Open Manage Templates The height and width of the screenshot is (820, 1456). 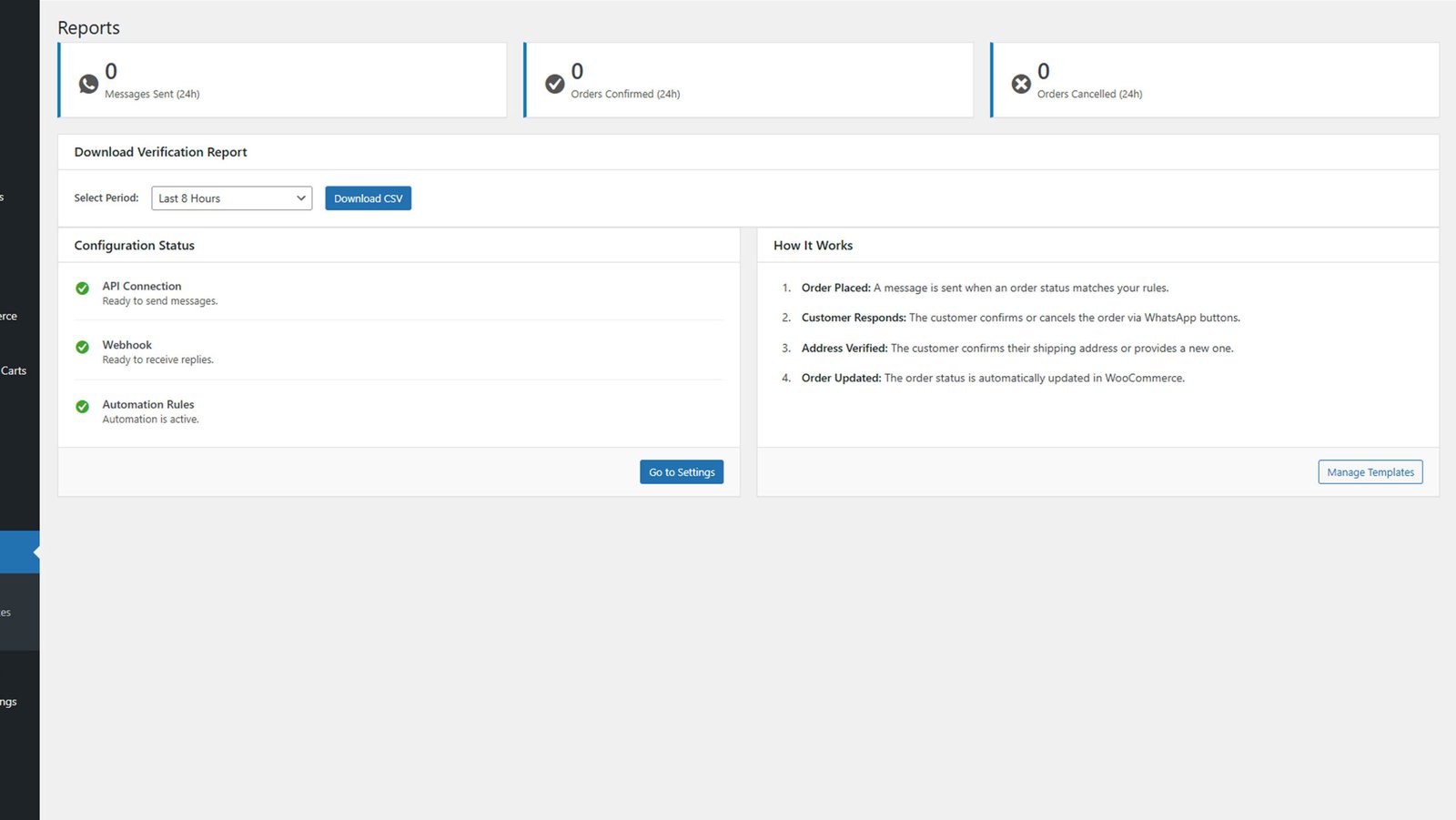tap(1370, 472)
